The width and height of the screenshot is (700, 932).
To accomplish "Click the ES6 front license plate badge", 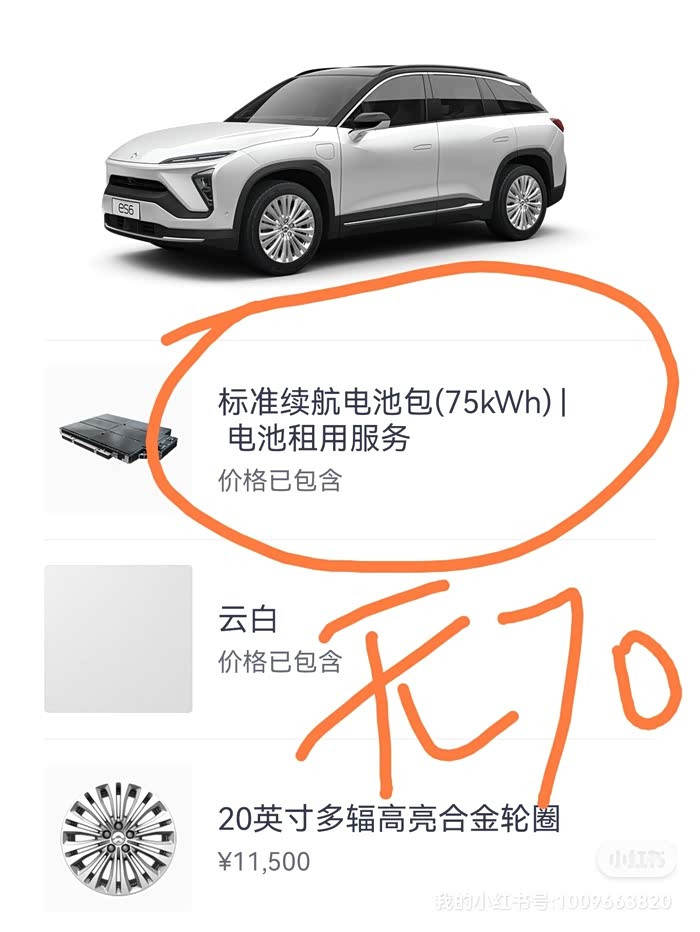I will 126,209.
